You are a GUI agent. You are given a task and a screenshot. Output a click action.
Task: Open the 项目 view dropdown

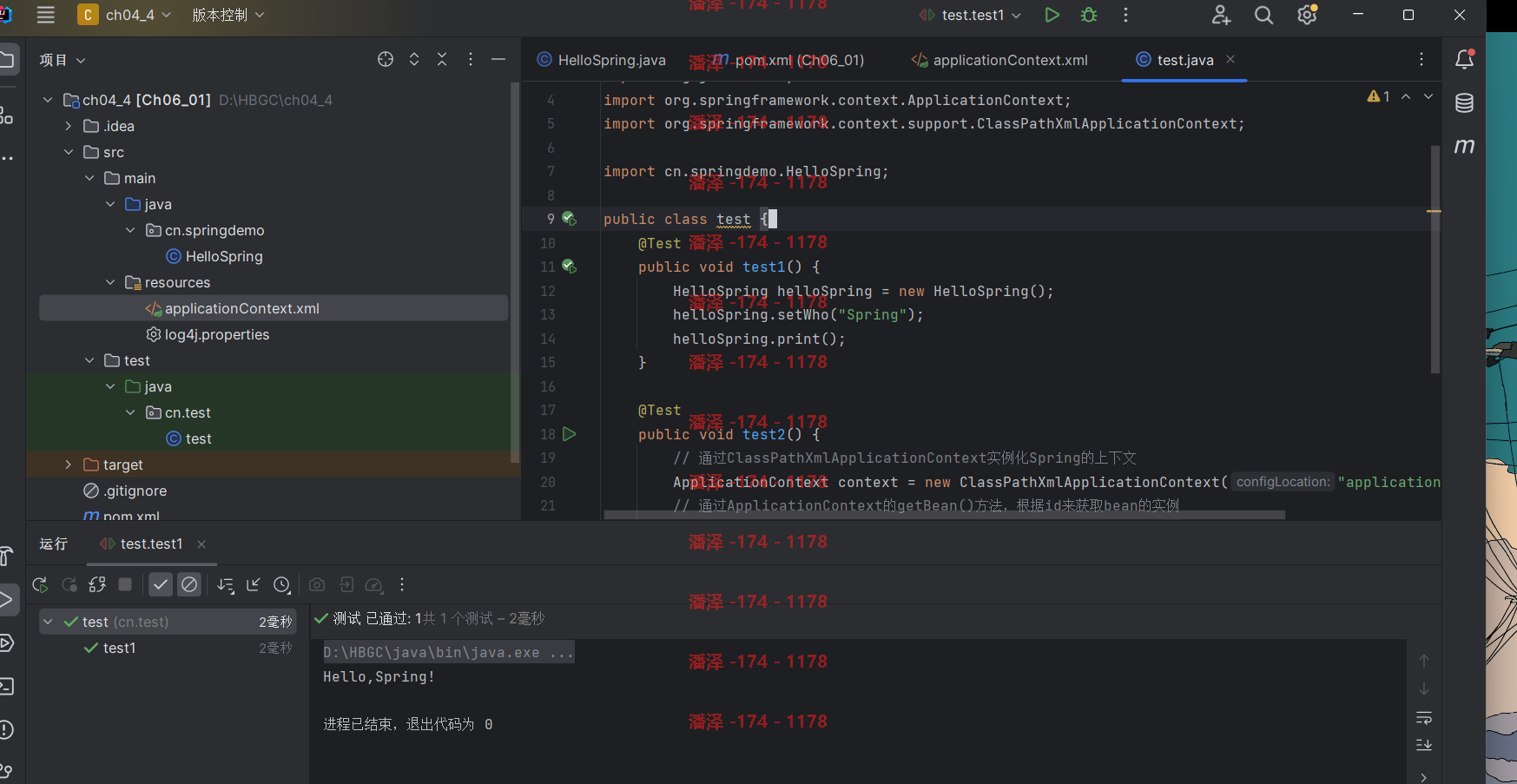(x=63, y=60)
